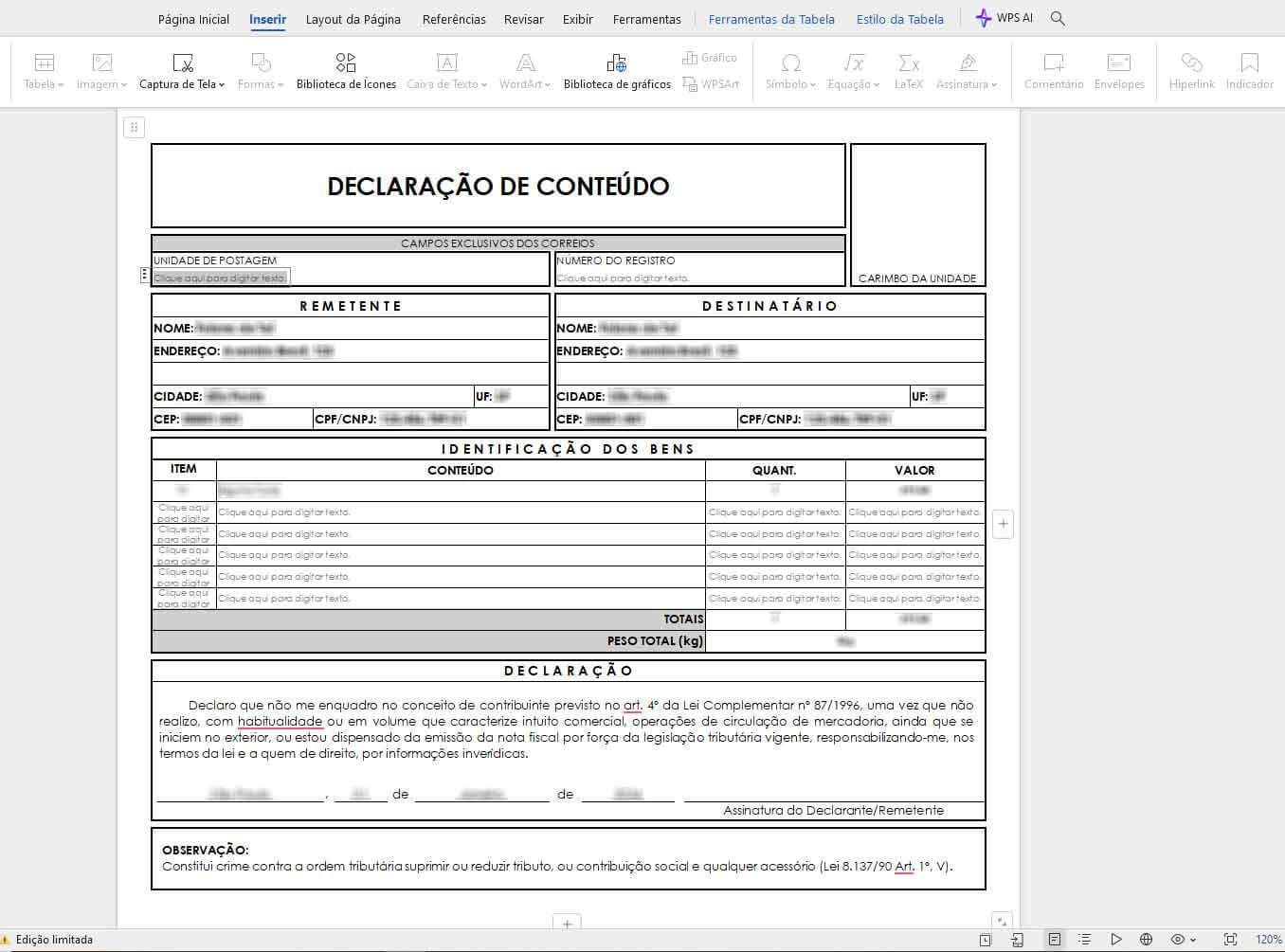Open the Formas shapes dropdown
Viewport: 1285px width, 952px height.
261,72
